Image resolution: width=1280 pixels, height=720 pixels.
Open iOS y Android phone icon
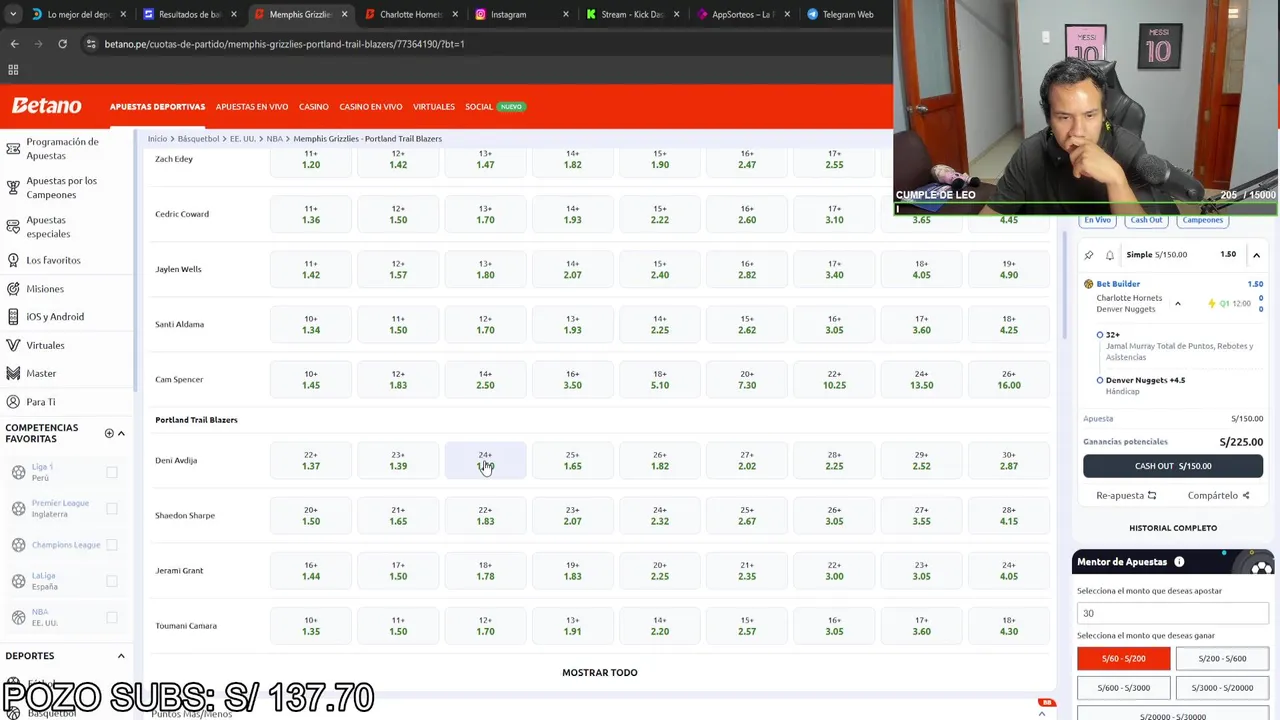point(13,317)
